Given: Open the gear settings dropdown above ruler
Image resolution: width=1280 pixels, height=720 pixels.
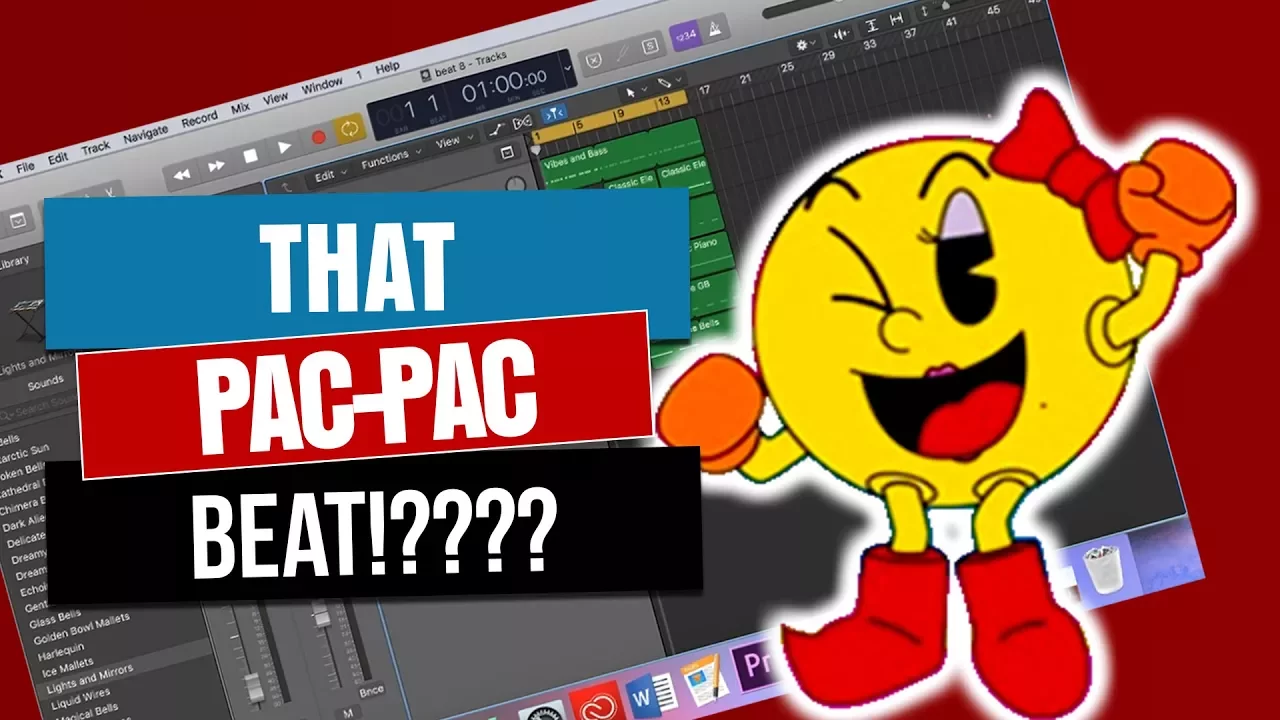Looking at the screenshot, I should pos(805,46).
